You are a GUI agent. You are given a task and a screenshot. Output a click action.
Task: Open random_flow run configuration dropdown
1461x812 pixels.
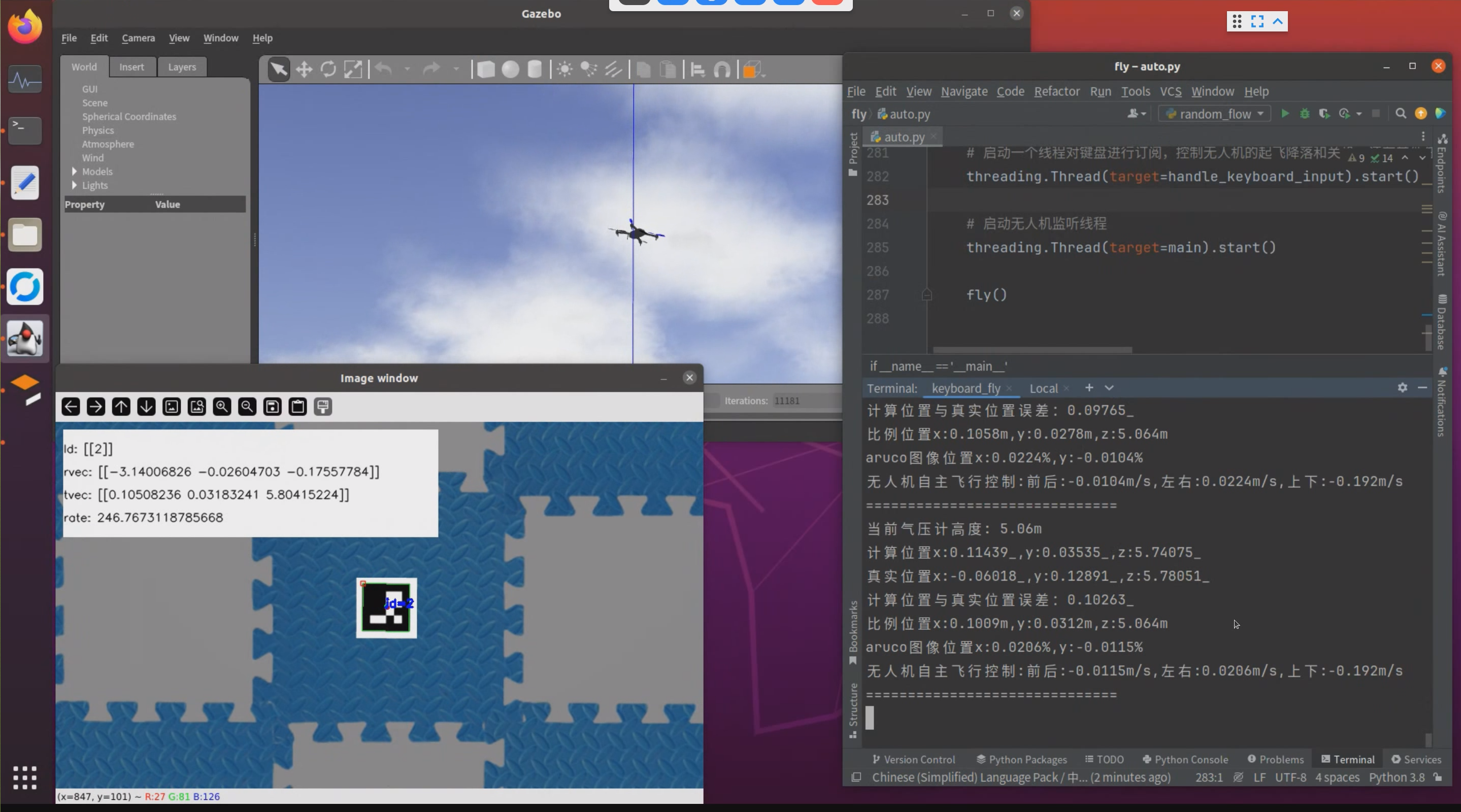[1214, 113]
